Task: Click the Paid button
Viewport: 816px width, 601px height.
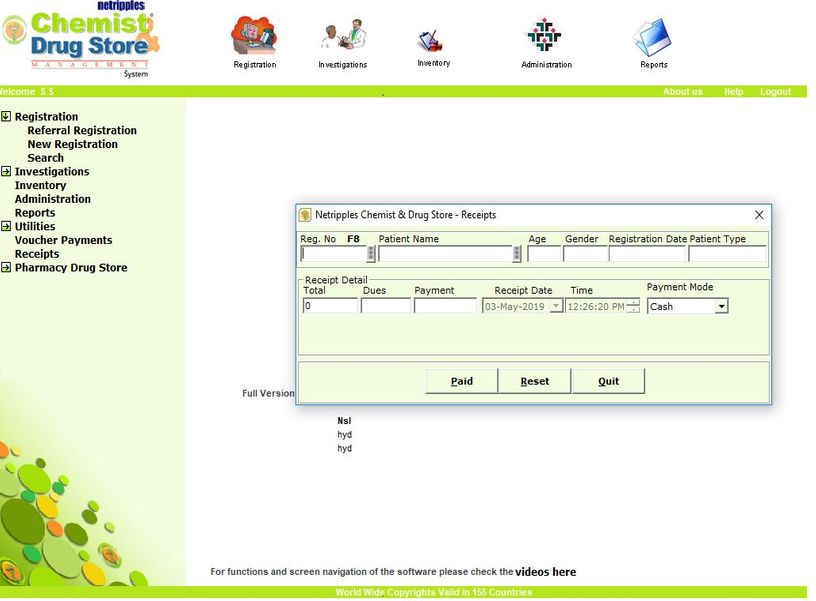Action: point(462,381)
